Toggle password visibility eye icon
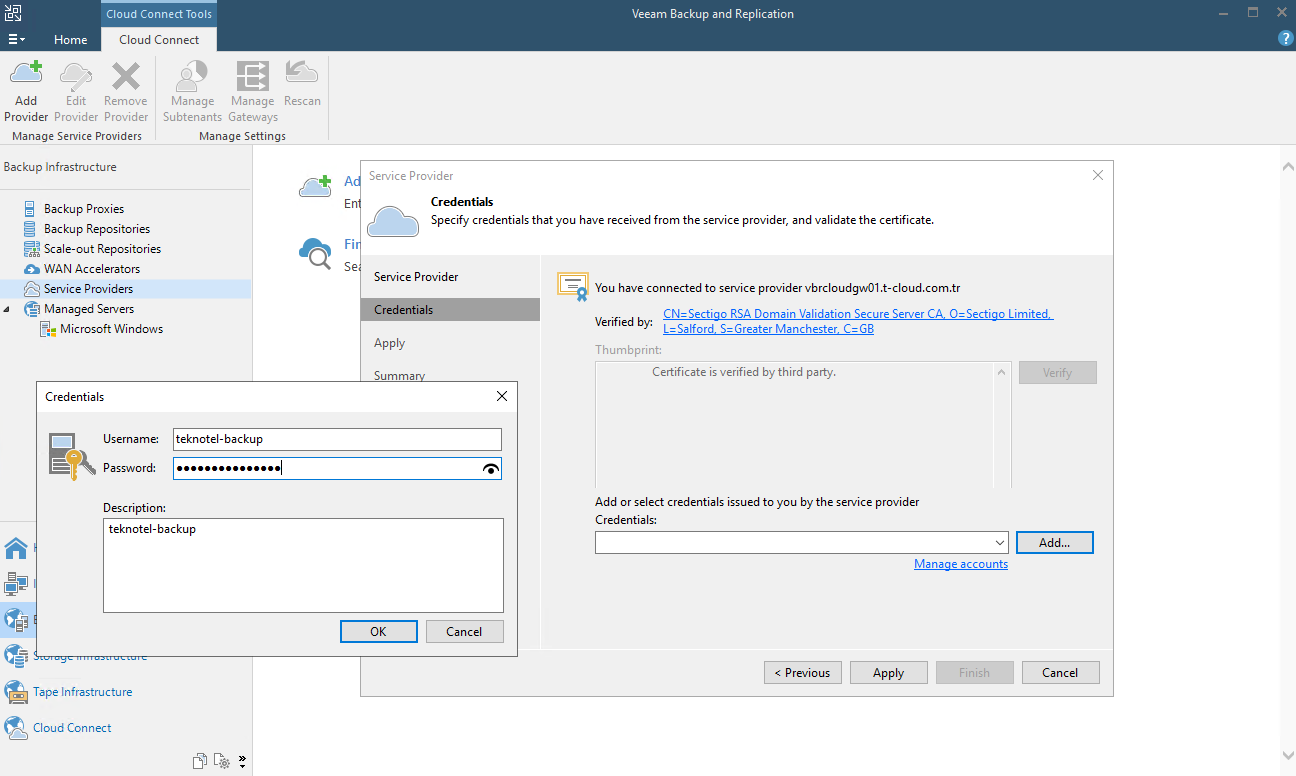Viewport: 1296px width, 776px height. pyautogui.click(x=490, y=468)
